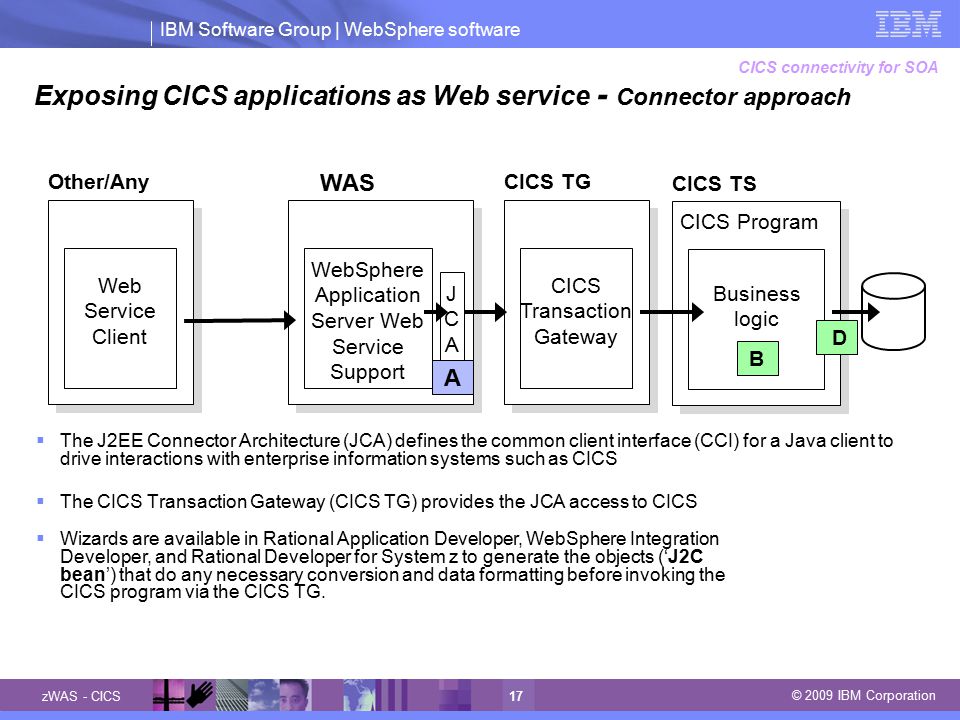Click the CICS Transaction Gateway box
960x720 pixels.
click(x=576, y=318)
